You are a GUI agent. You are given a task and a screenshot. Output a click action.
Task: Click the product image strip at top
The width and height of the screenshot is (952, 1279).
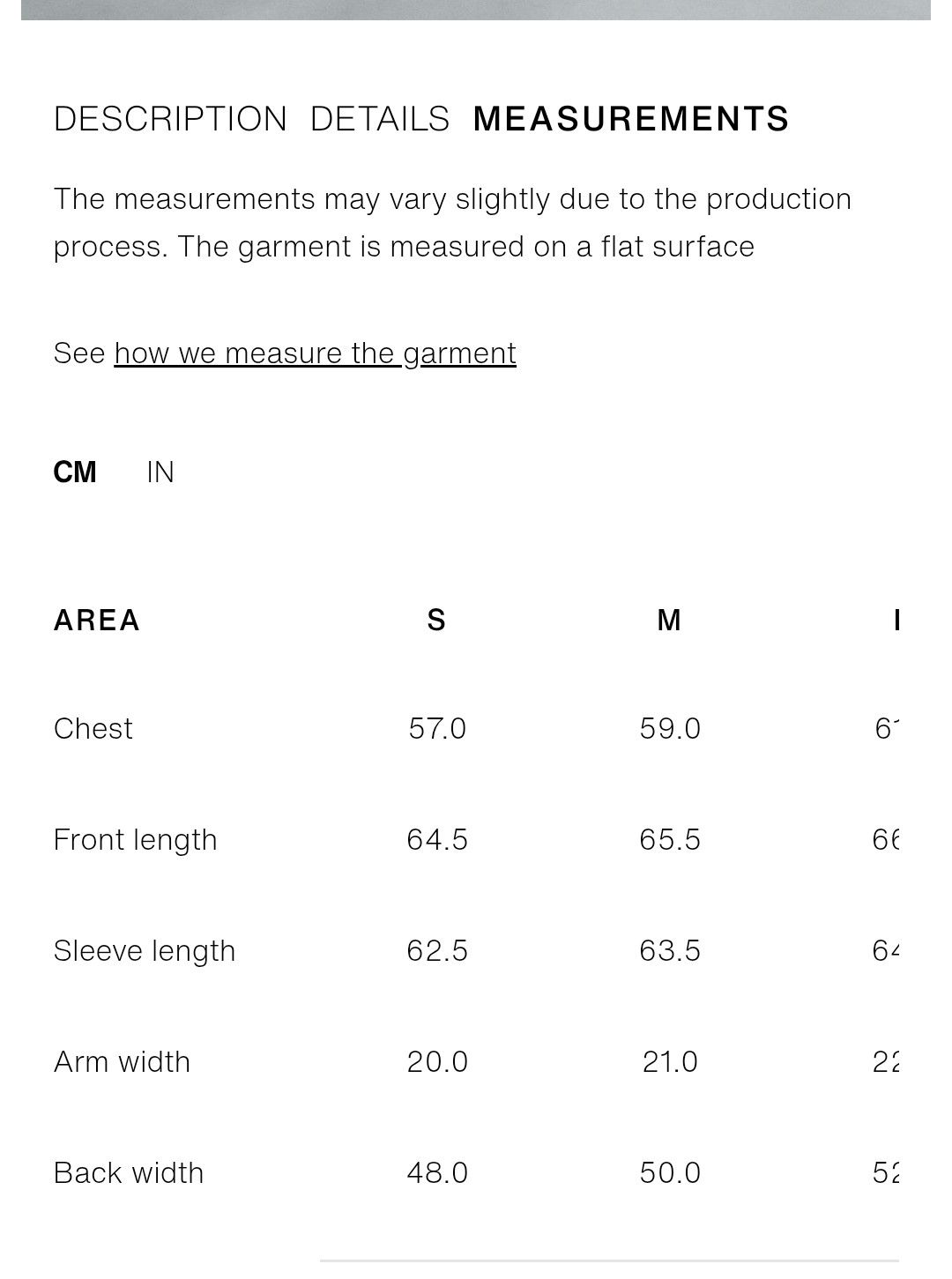coord(476,10)
